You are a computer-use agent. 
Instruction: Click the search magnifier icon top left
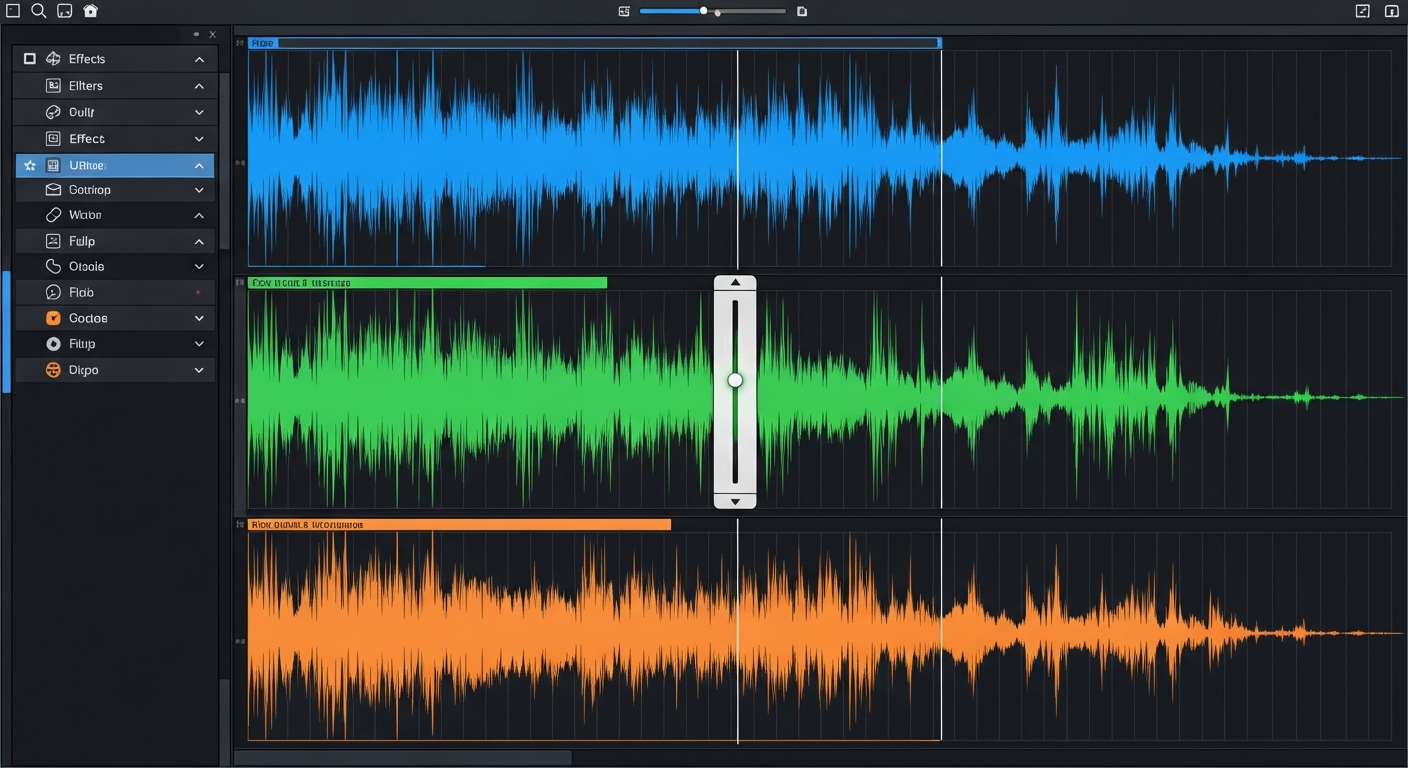click(x=38, y=11)
